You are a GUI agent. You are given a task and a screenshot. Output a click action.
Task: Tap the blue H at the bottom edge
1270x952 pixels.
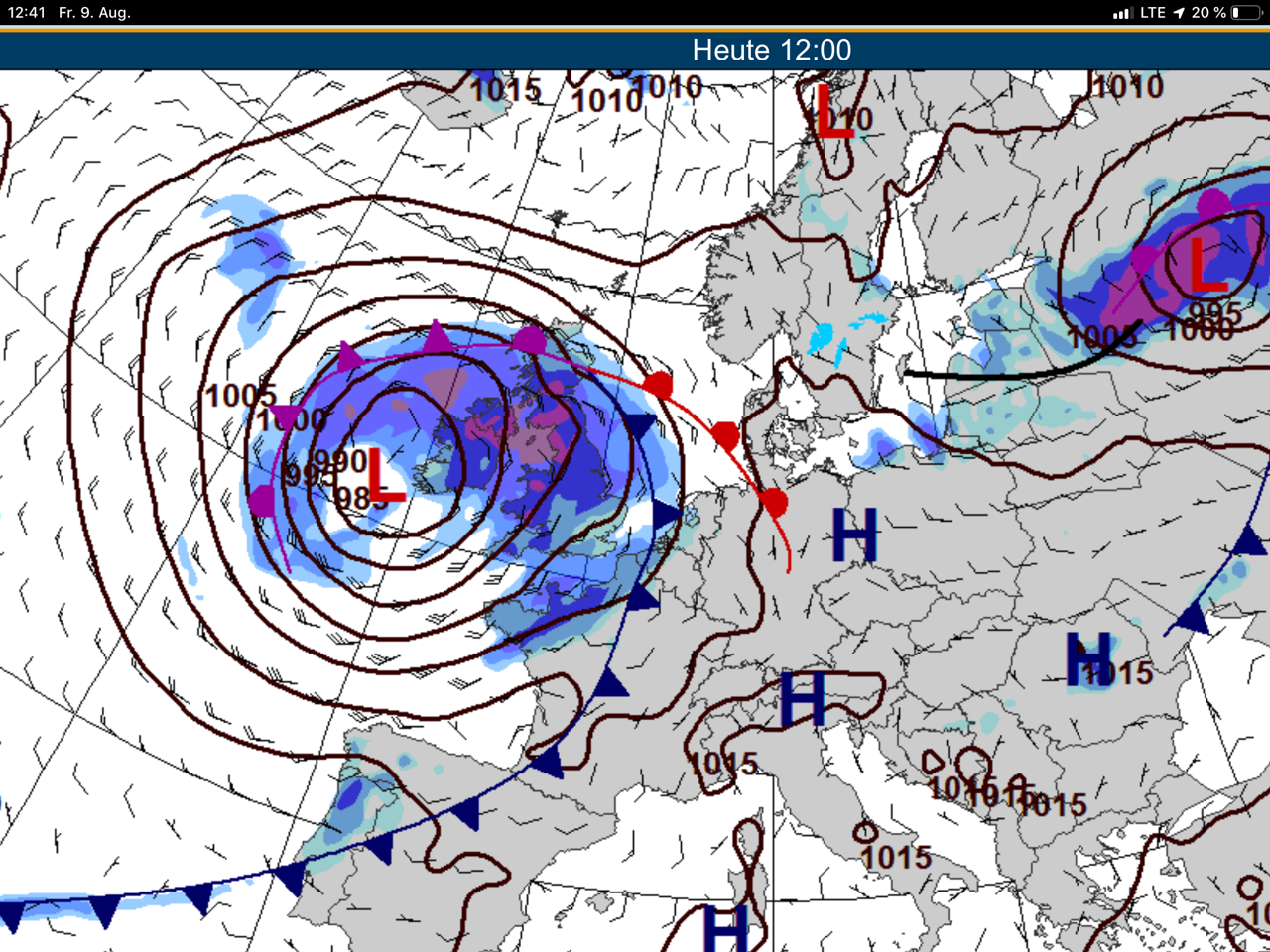pos(724,930)
